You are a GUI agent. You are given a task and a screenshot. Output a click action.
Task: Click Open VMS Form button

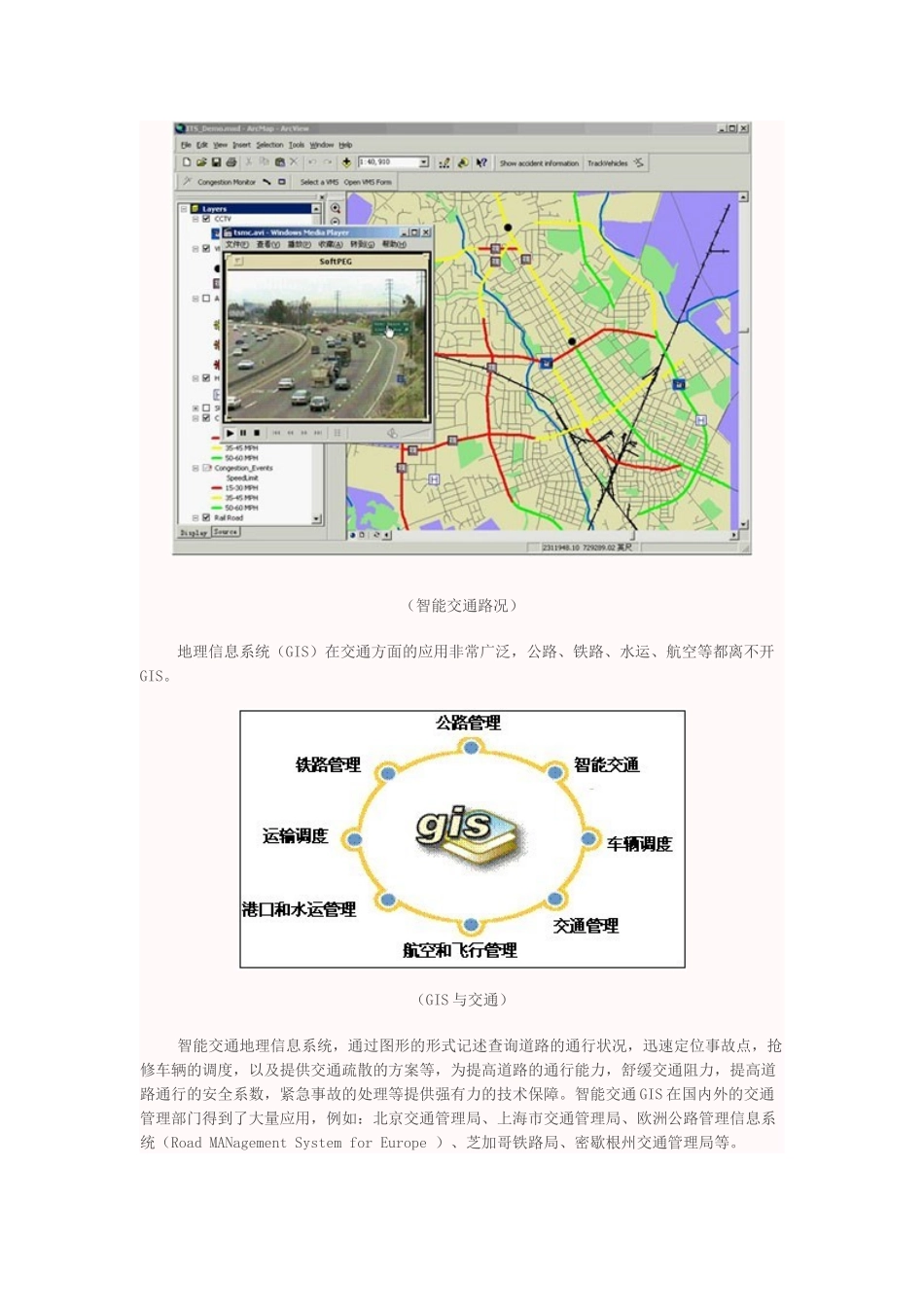coord(368,182)
